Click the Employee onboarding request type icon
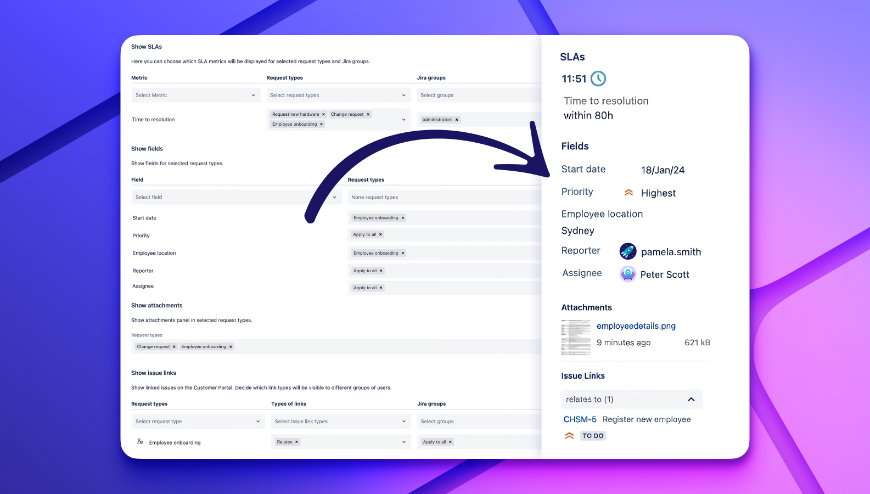Viewport: 870px width, 494px height. coord(140,442)
